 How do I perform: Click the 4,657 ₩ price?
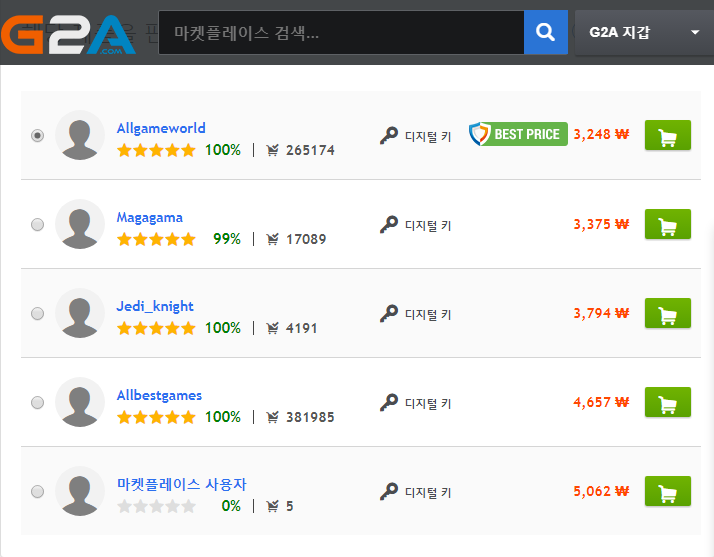point(601,402)
